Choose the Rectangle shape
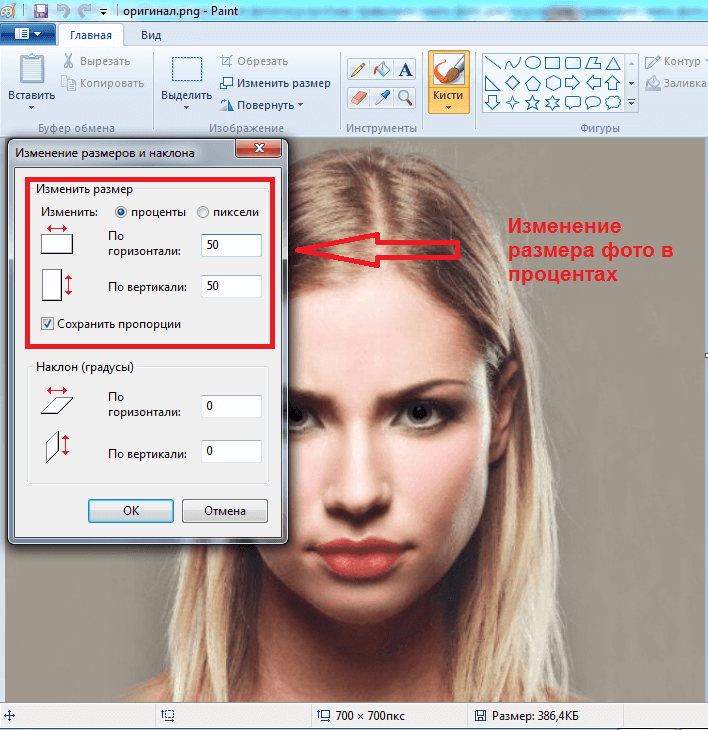Image resolution: width=708 pixels, height=730 pixels. click(553, 62)
